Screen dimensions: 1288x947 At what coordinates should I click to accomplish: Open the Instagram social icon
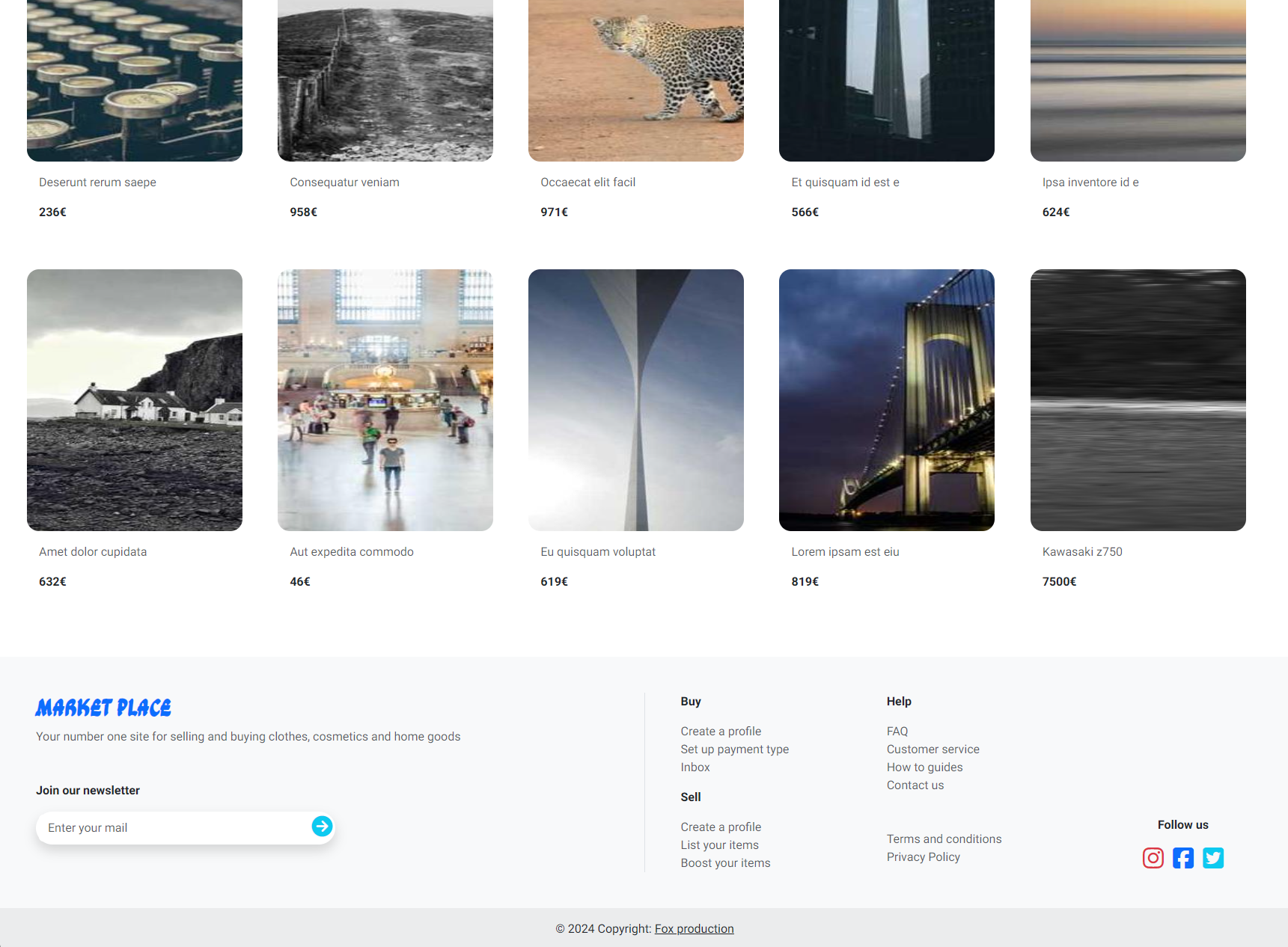1153,858
